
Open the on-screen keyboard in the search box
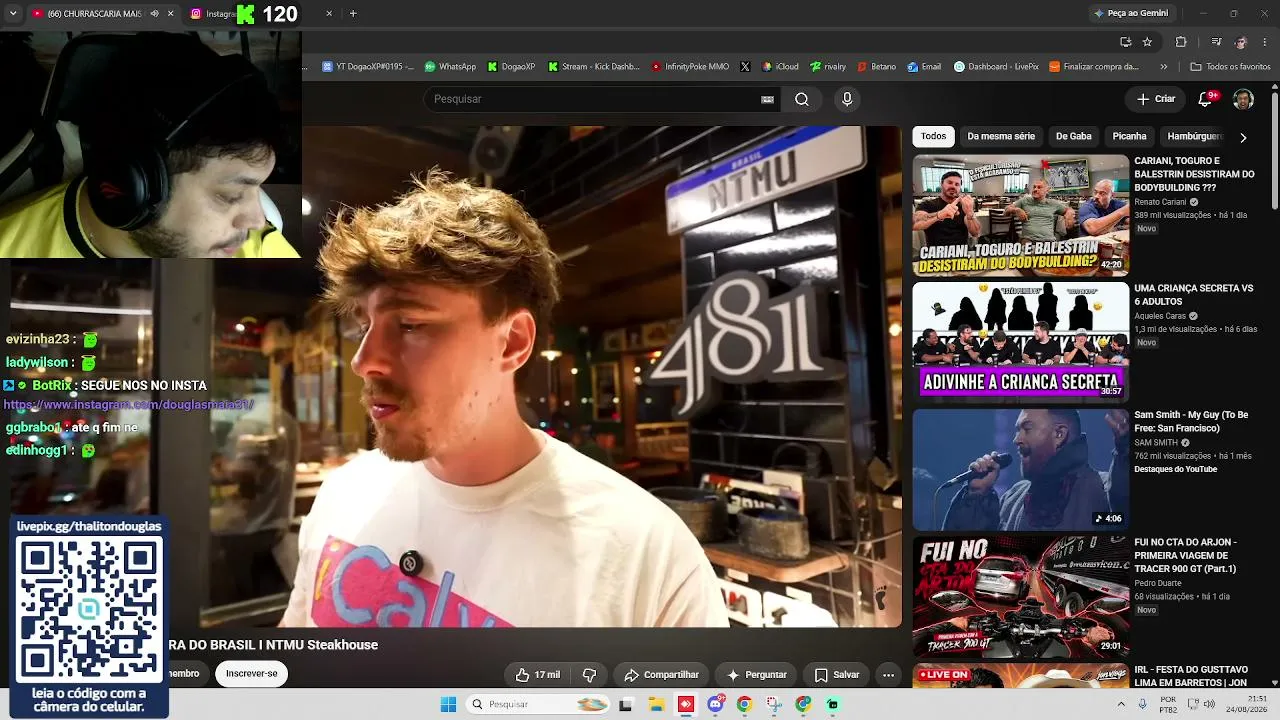(767, 99)
